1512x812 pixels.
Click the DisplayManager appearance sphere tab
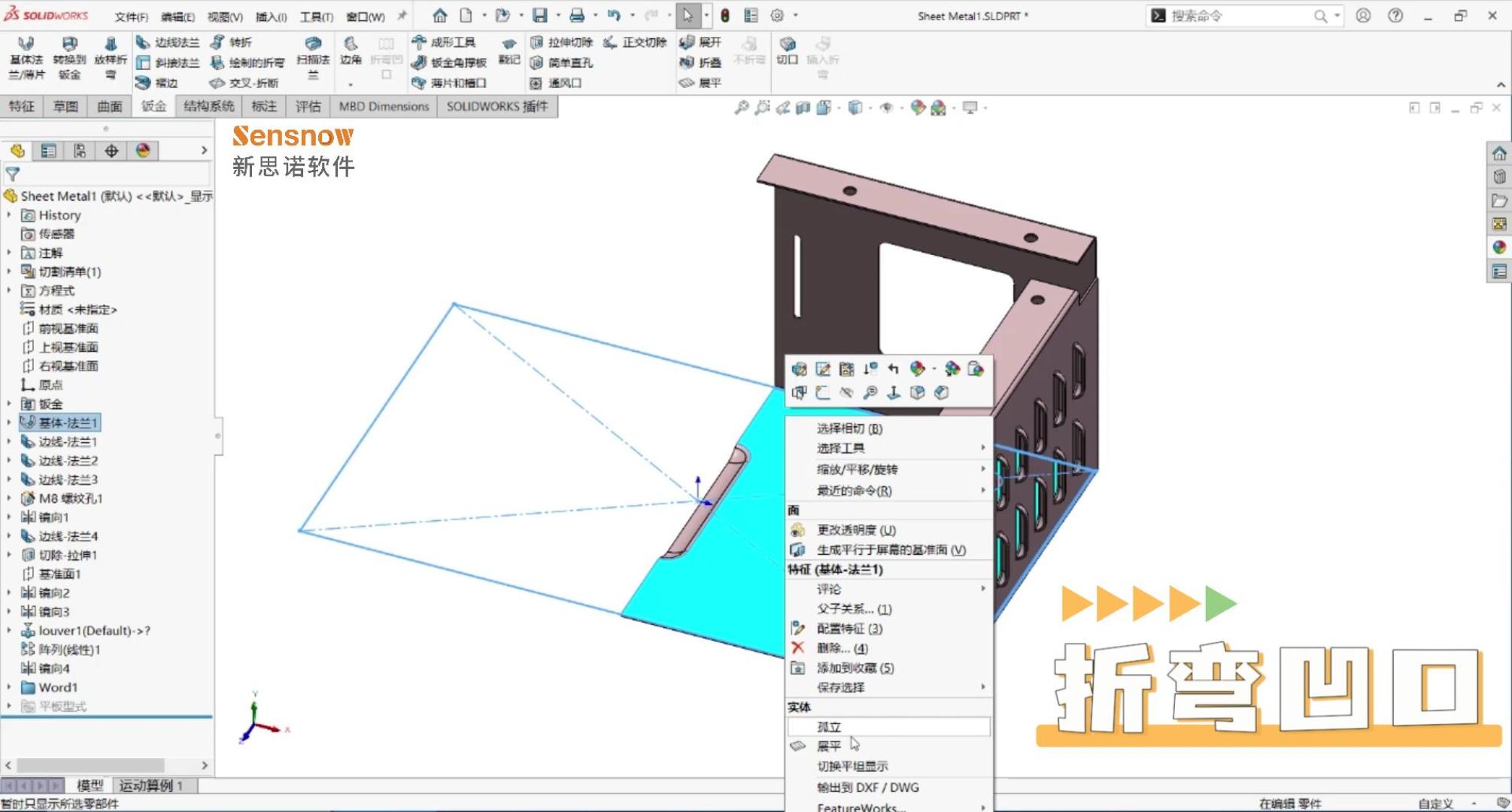pos(143,151)
